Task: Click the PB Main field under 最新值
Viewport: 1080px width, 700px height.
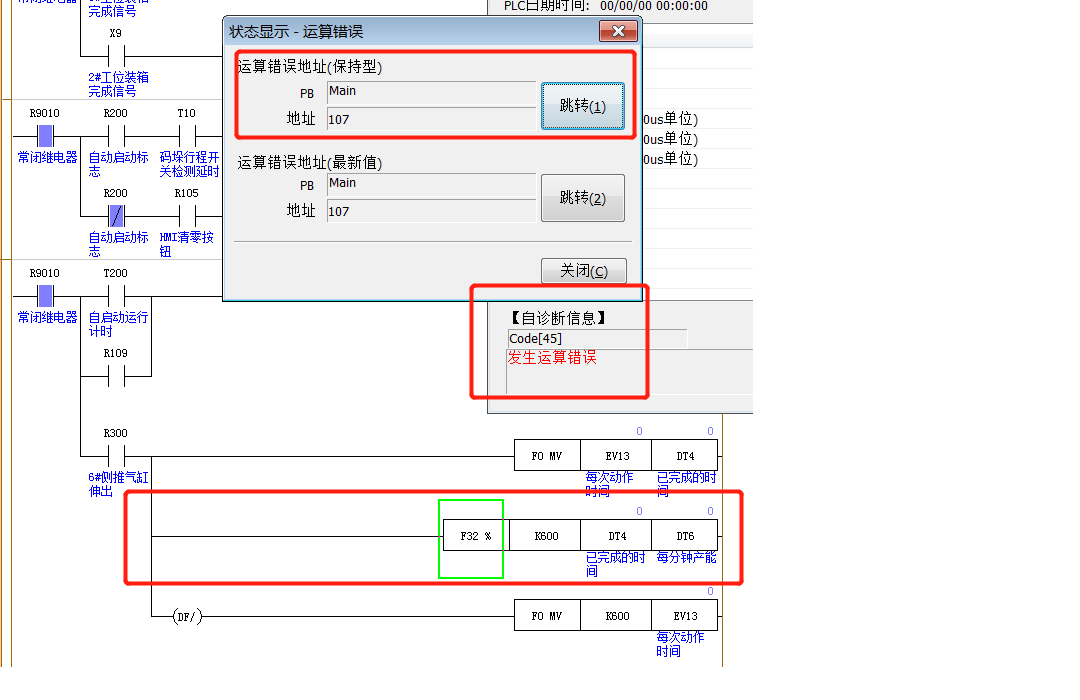Action: pos(430,184)
